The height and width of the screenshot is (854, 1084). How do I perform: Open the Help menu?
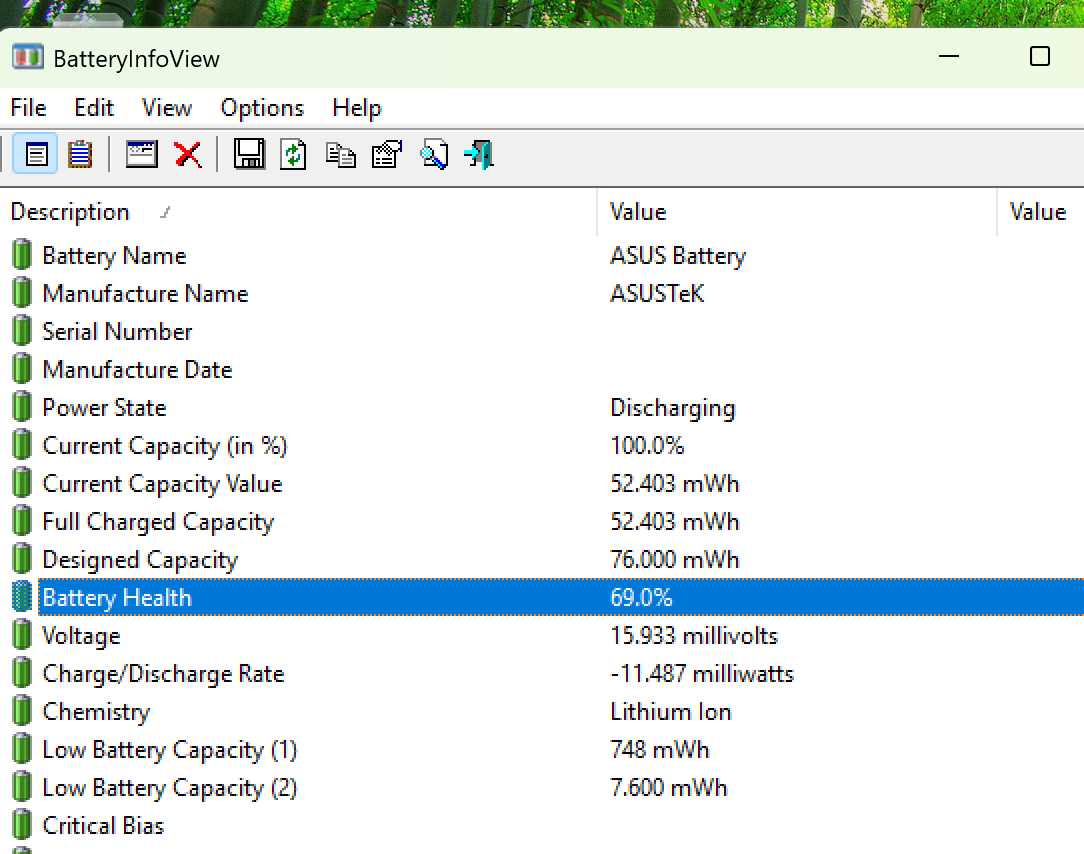click(357, 108)
